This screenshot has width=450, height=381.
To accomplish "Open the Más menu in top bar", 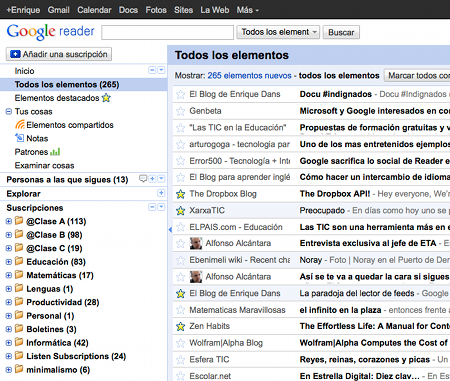I will click(x=247, y=10).
